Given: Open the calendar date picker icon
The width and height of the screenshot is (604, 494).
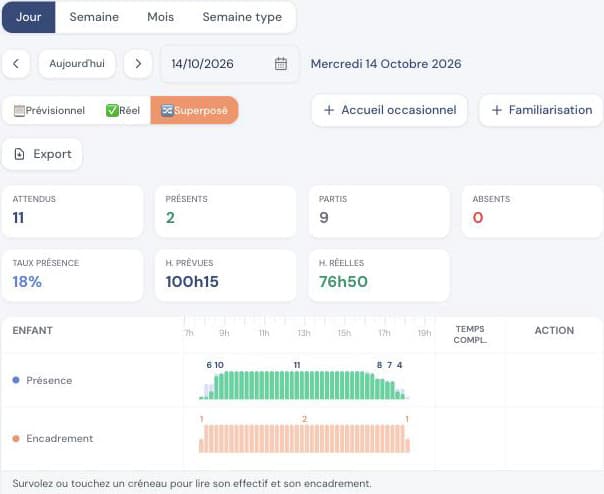Looking at the screenshot, I should click(281, 64).
